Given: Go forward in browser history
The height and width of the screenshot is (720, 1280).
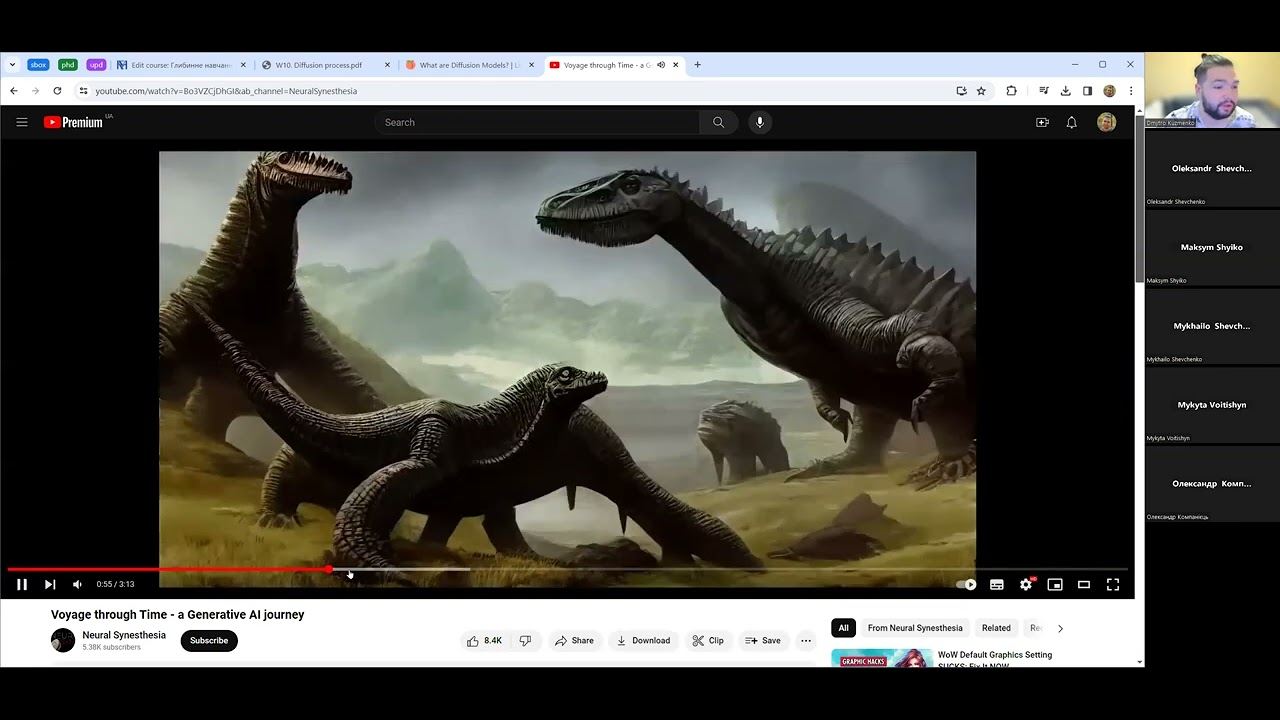Looking at the screenshot, I should (35, 91).
